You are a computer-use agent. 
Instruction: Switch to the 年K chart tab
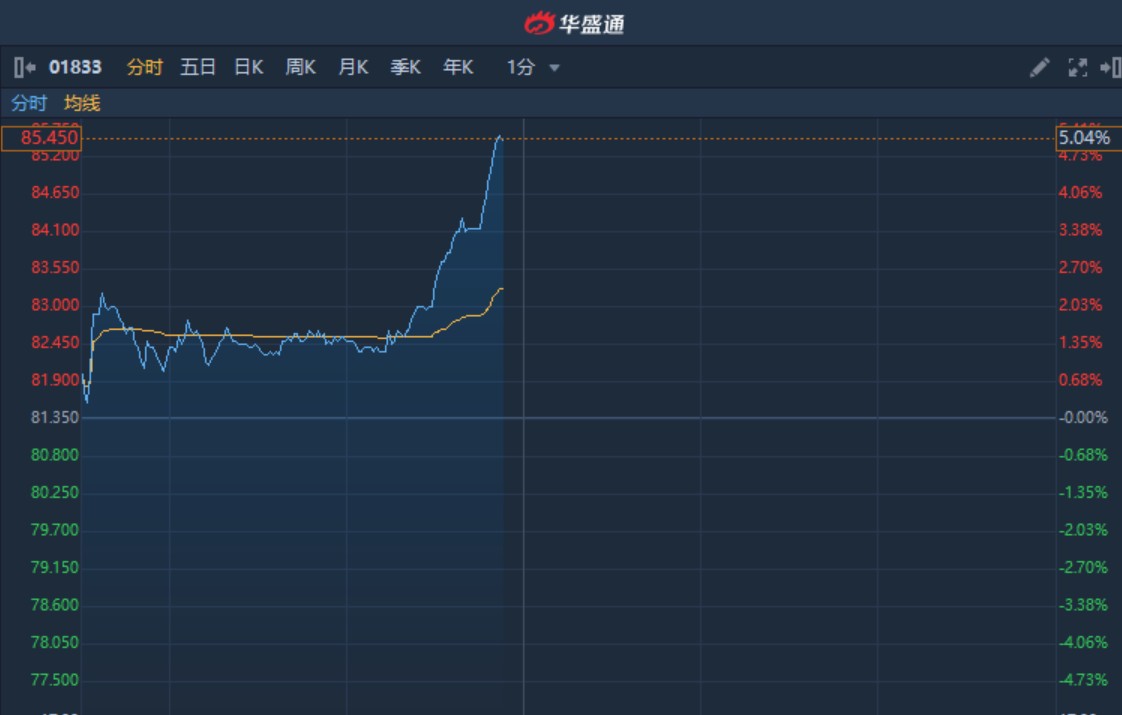pyautogui.click(x=458, y=67)
